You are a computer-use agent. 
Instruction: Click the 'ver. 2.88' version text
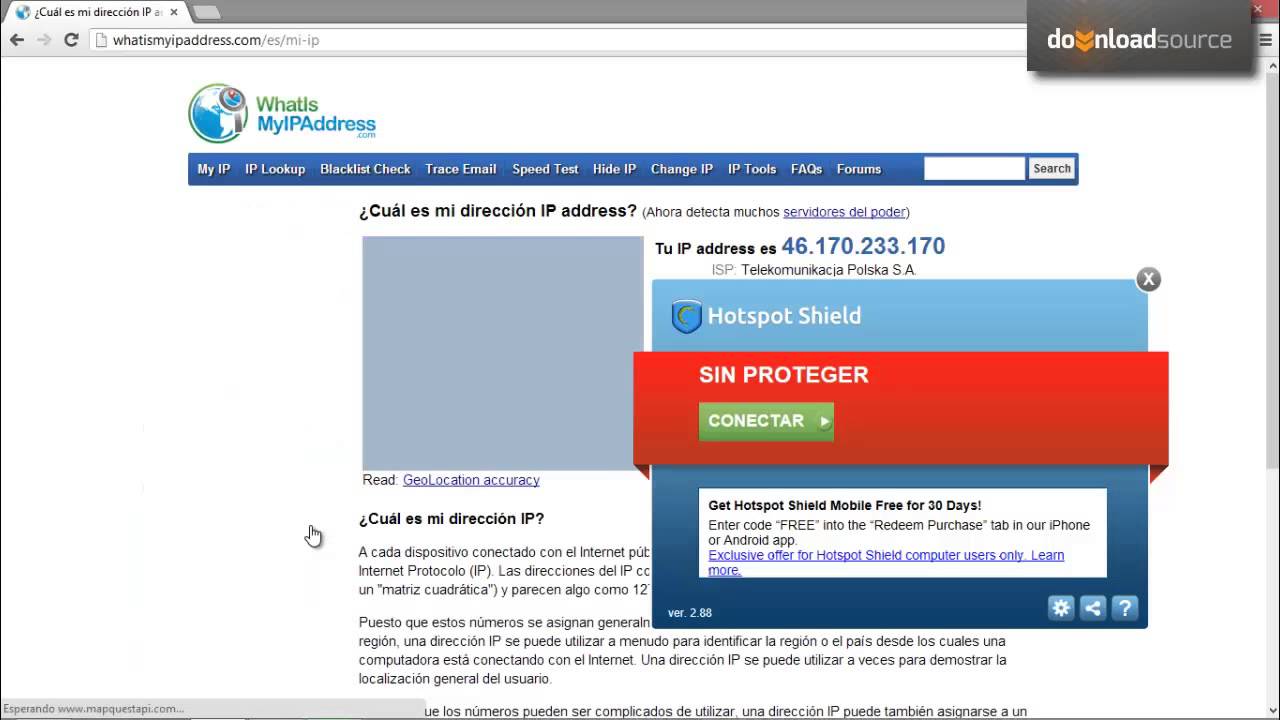pyautogui.click(x=690, y=613)
